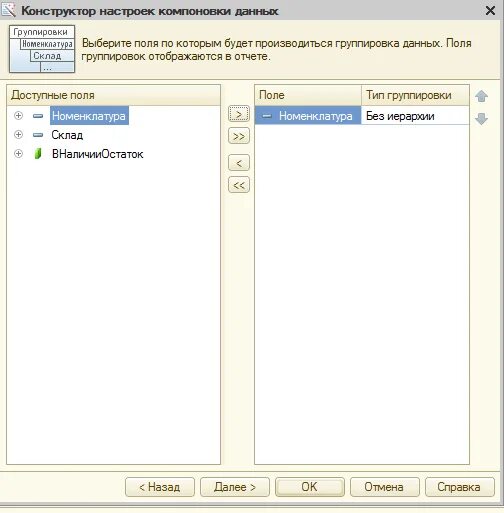Open the Без иерархии grouping type cell
Image resolution: width=504 pixels, height=513 pixels.
415,116
